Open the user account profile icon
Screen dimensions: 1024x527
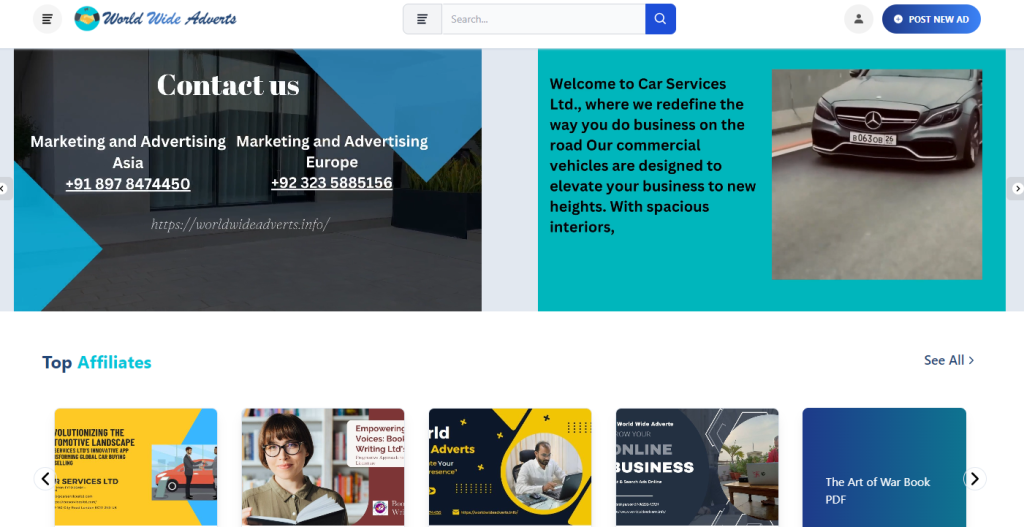point(859,19)
